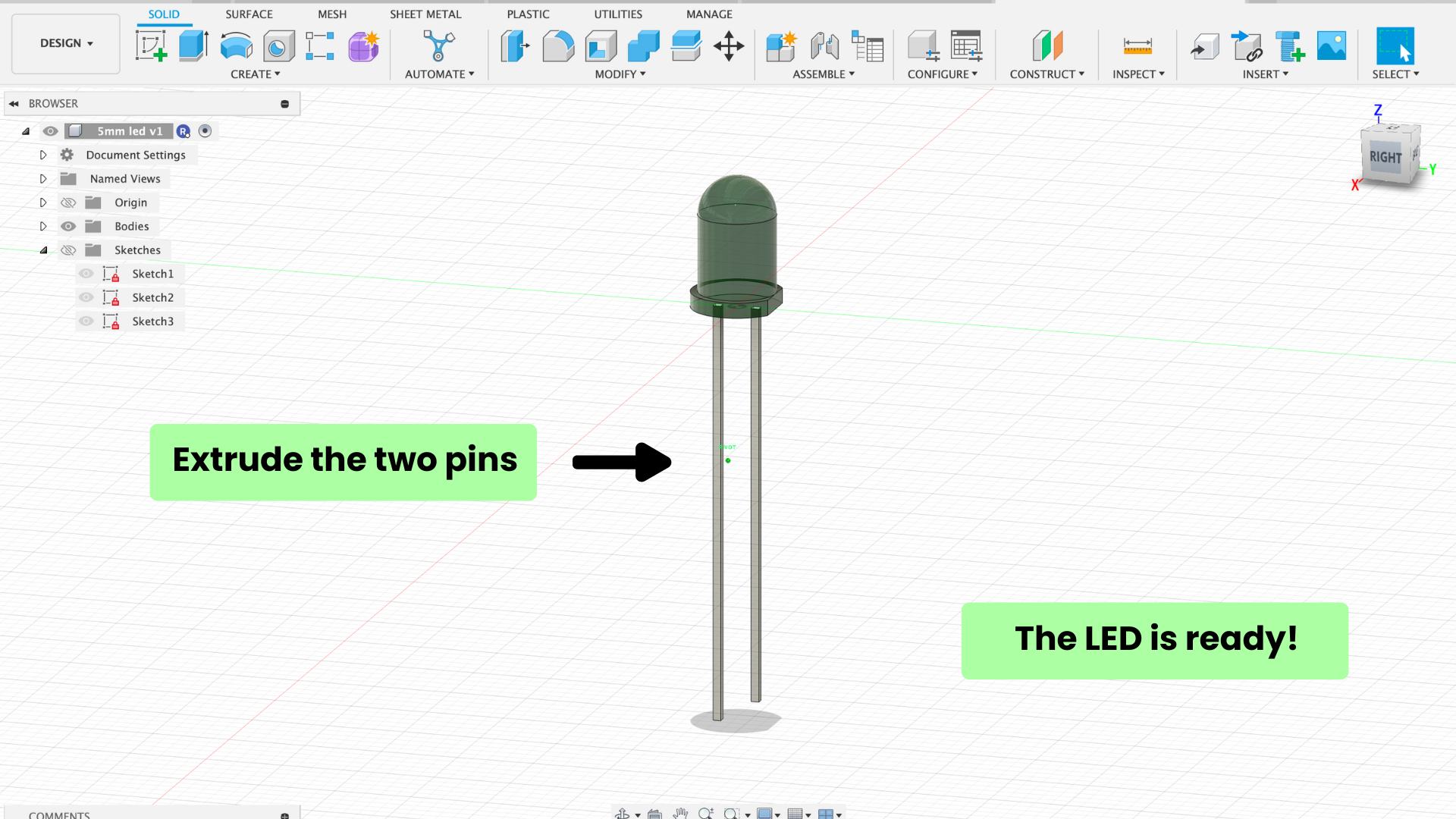Click the Insert Derive icon
Viewport: 1456px width, 819px height.
pos(1204,46)
